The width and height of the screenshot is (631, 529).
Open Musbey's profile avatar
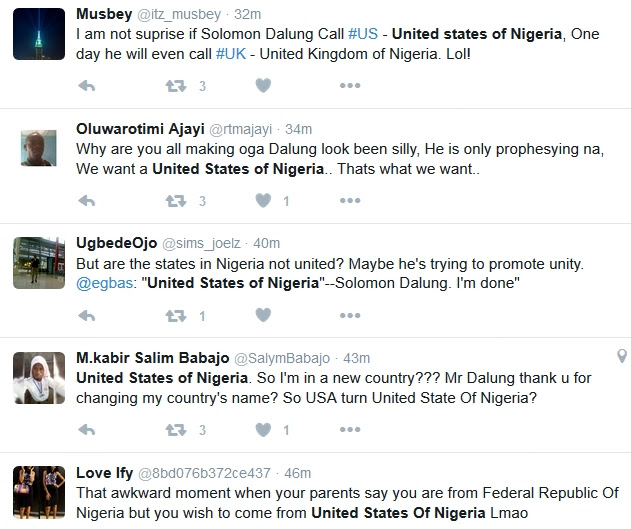pos(39,34)
